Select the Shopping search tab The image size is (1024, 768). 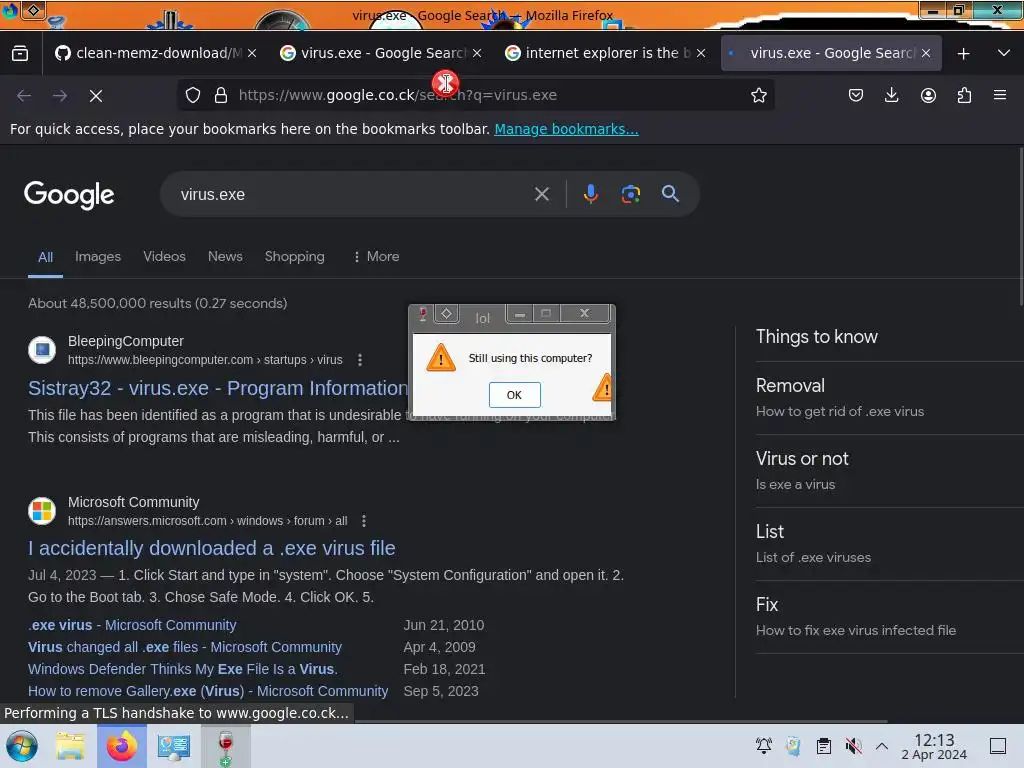[295, 257]
